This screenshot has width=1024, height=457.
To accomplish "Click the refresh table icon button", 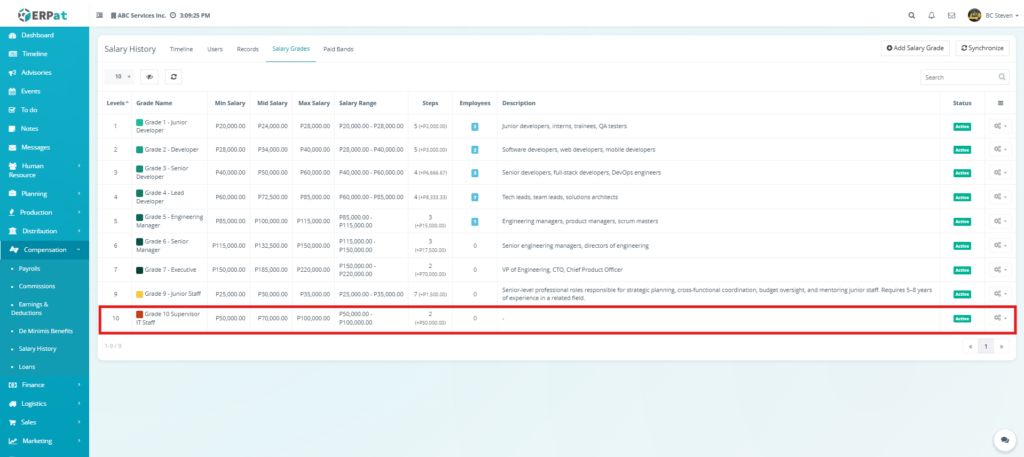I will coord(173,76).
